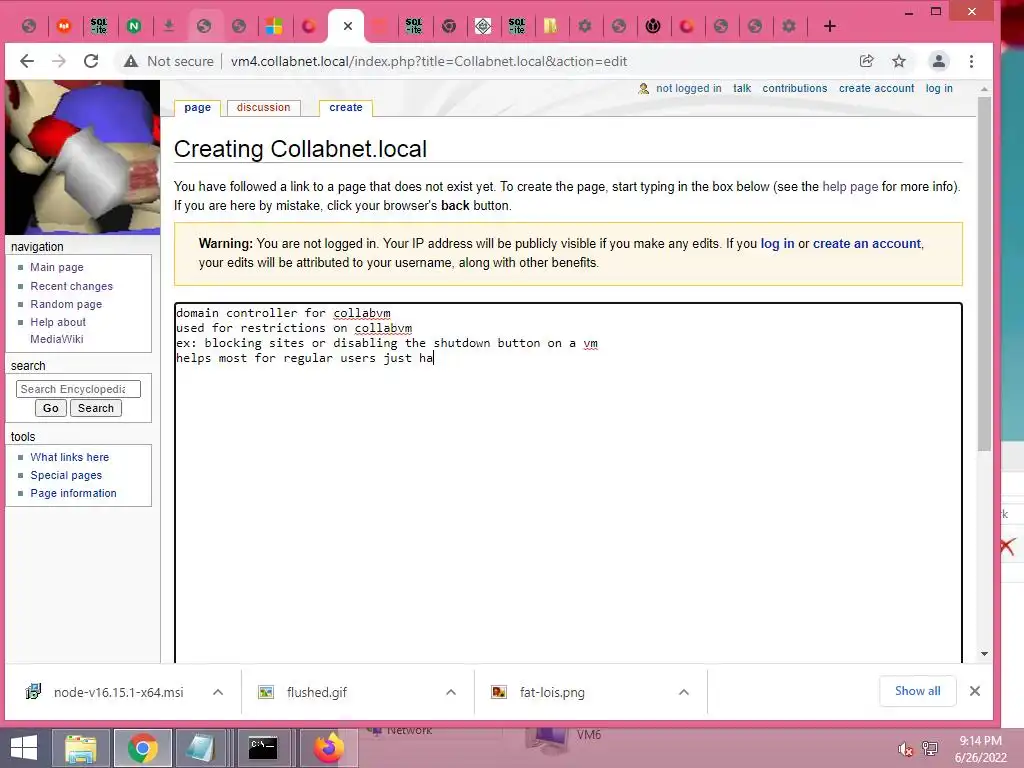Click the muted volume tray icon
The width and height of the screenshot is (1024, 768).
point(904,749)
